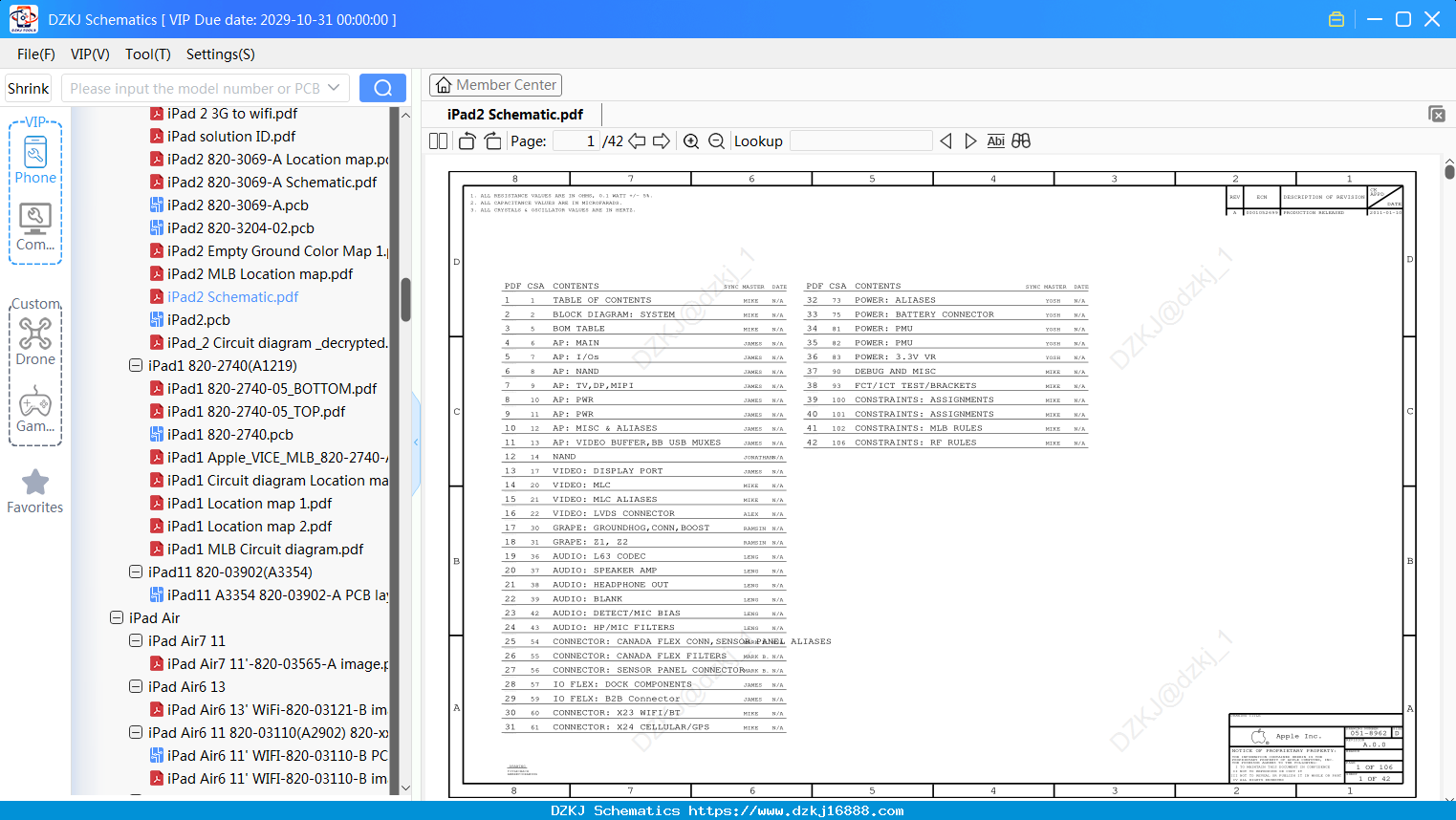Open the Member Center button
This screenshot has width=1456, height=820.
tap(495, 85)
